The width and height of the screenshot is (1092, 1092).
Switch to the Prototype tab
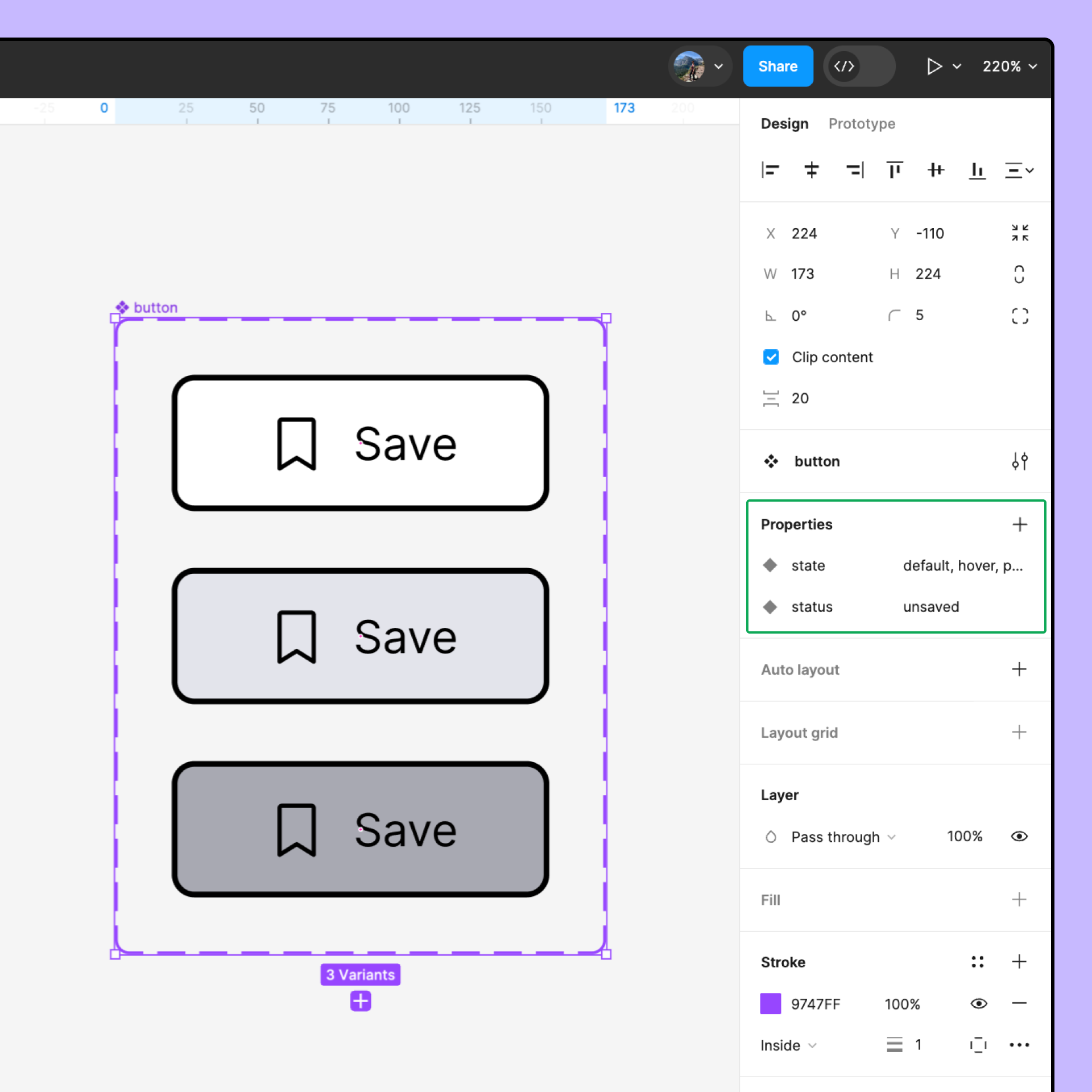862,124
